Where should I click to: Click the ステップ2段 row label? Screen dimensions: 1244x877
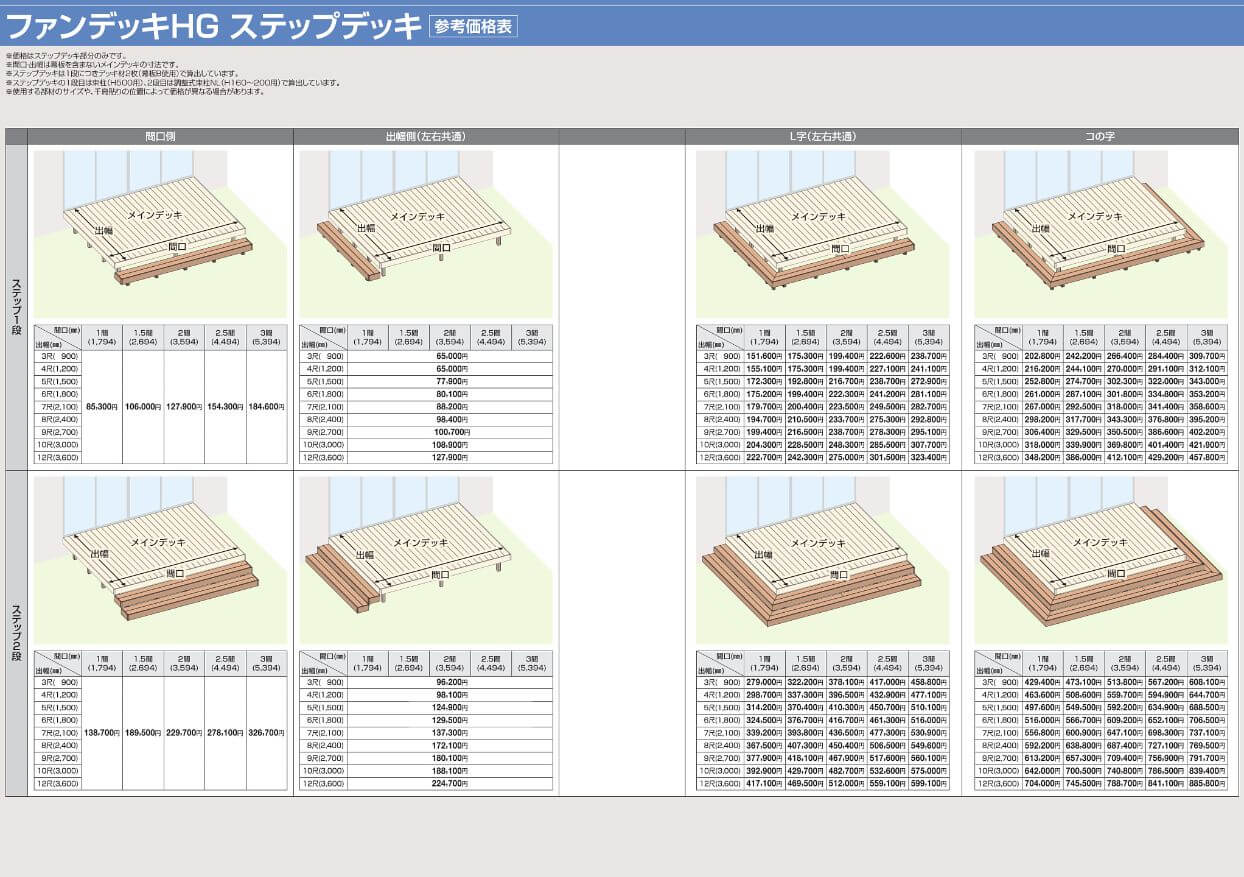pos(16,634)
